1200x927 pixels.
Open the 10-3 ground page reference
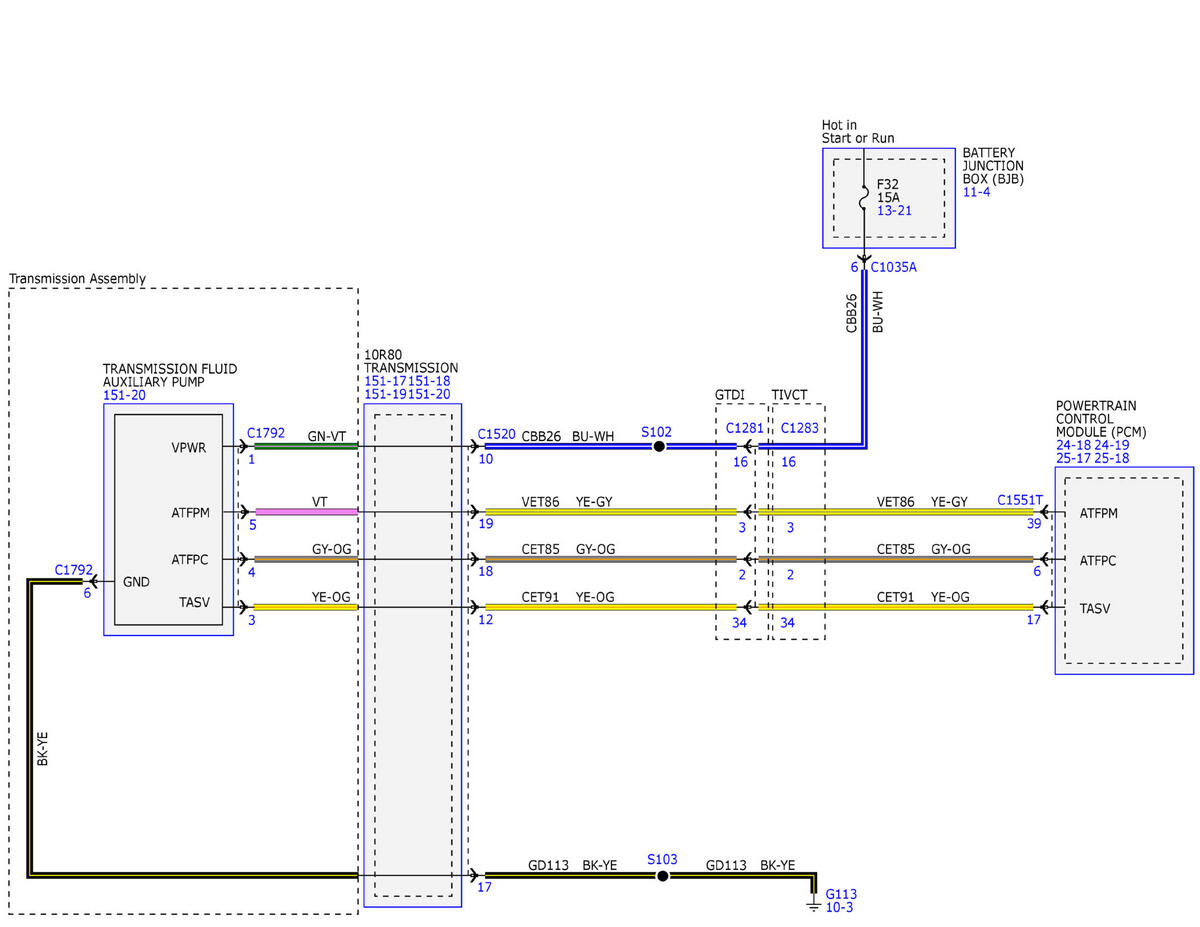point(839,907)
